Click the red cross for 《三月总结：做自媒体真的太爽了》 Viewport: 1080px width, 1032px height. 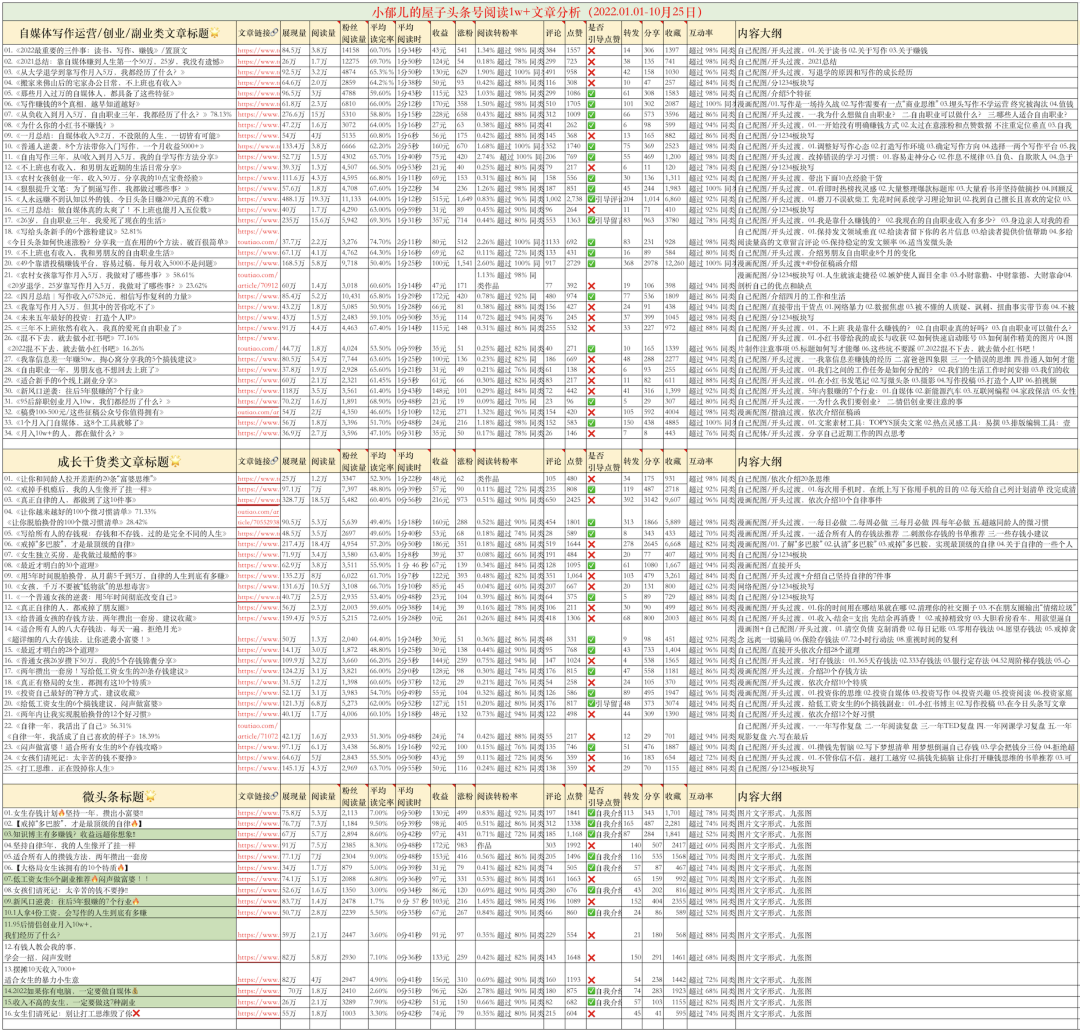point(591,209)
